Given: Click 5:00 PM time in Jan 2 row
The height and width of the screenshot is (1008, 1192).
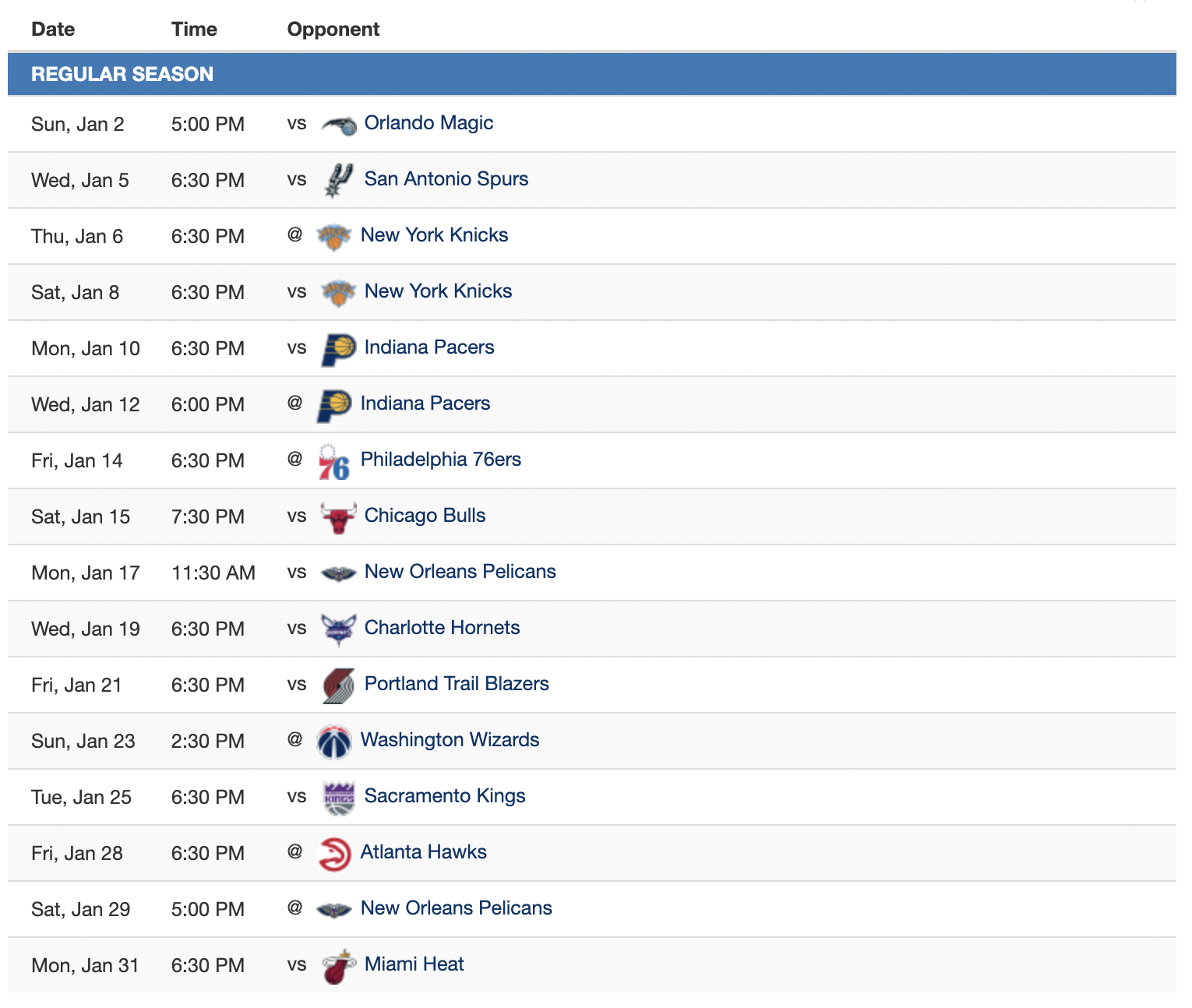Looking at the screenshot, I should tap(208, 125).
